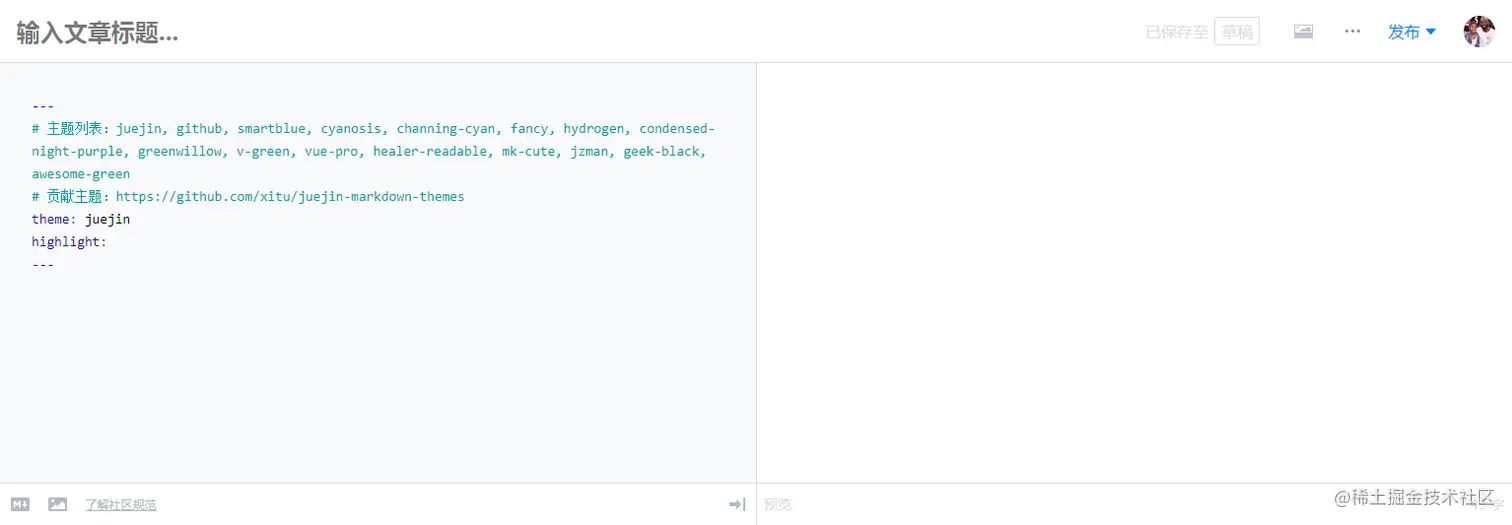
Task: Open the user avatar menu
Action: point(1479,32)
